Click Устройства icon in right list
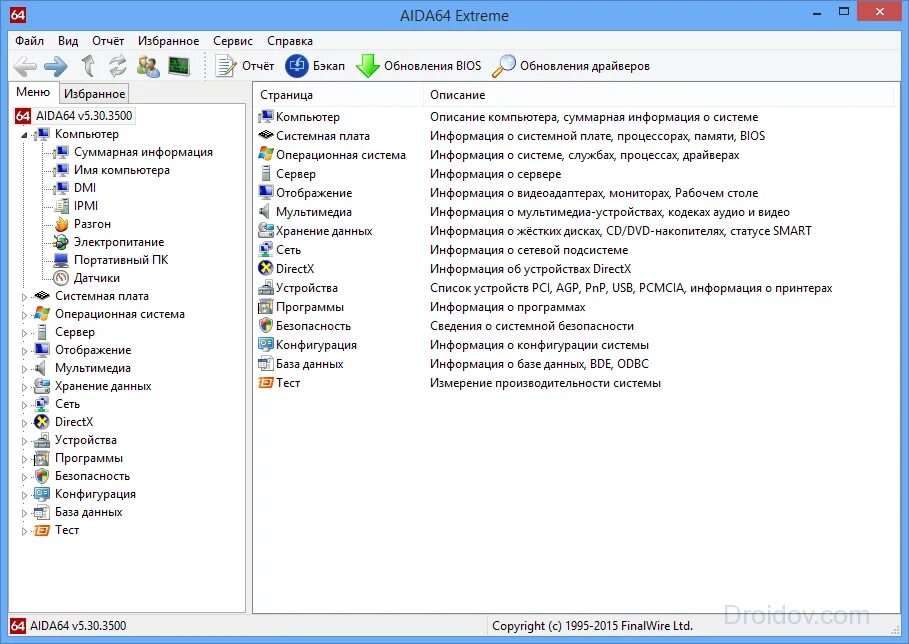 (x=266, y=288)
